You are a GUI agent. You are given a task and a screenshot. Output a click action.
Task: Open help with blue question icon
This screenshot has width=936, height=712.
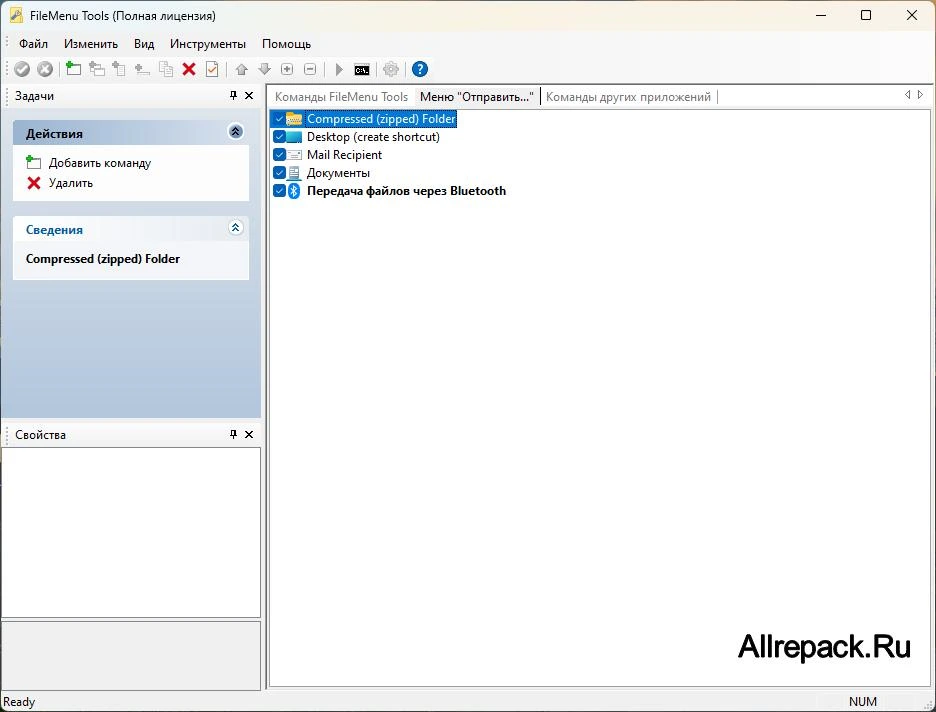pyautogui.click(x=420, y=69)
